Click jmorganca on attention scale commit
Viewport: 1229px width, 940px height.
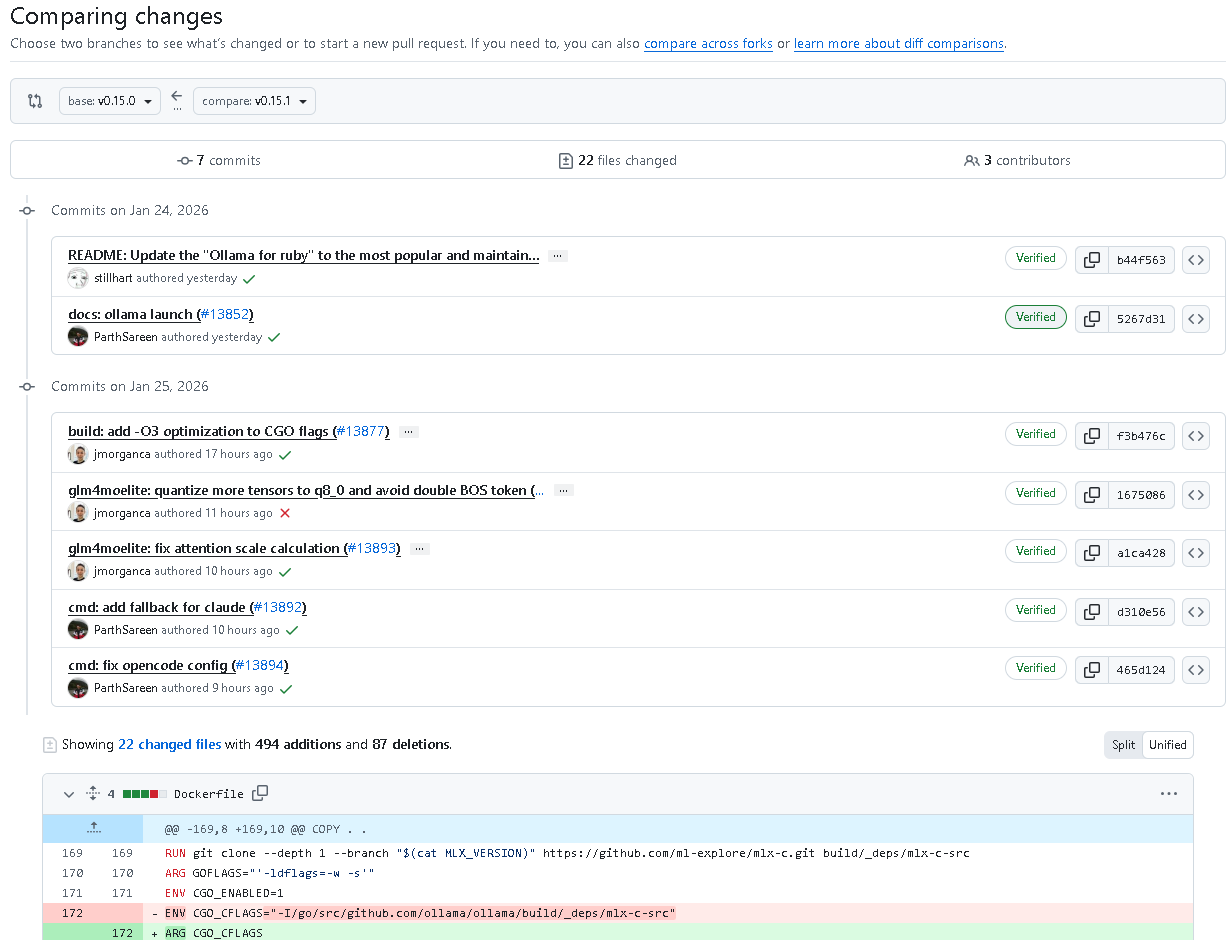pos(122,572)
